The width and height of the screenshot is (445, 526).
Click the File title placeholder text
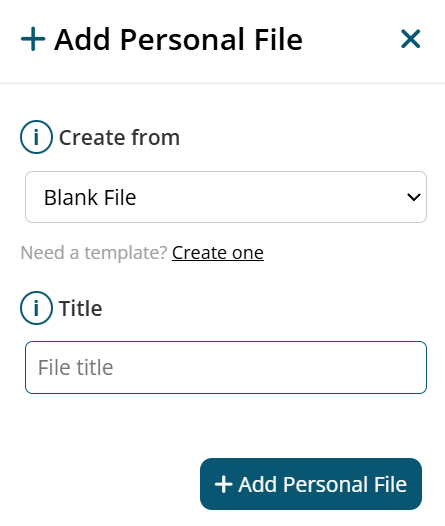coord(75,367)
